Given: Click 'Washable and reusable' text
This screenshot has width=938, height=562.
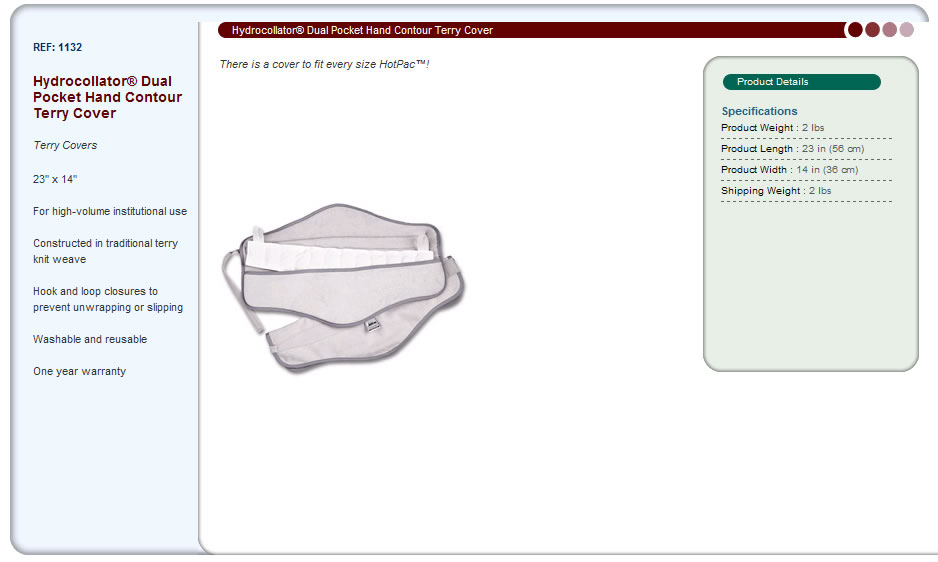Looking at the screenshot, I should [x=90, y=339].
